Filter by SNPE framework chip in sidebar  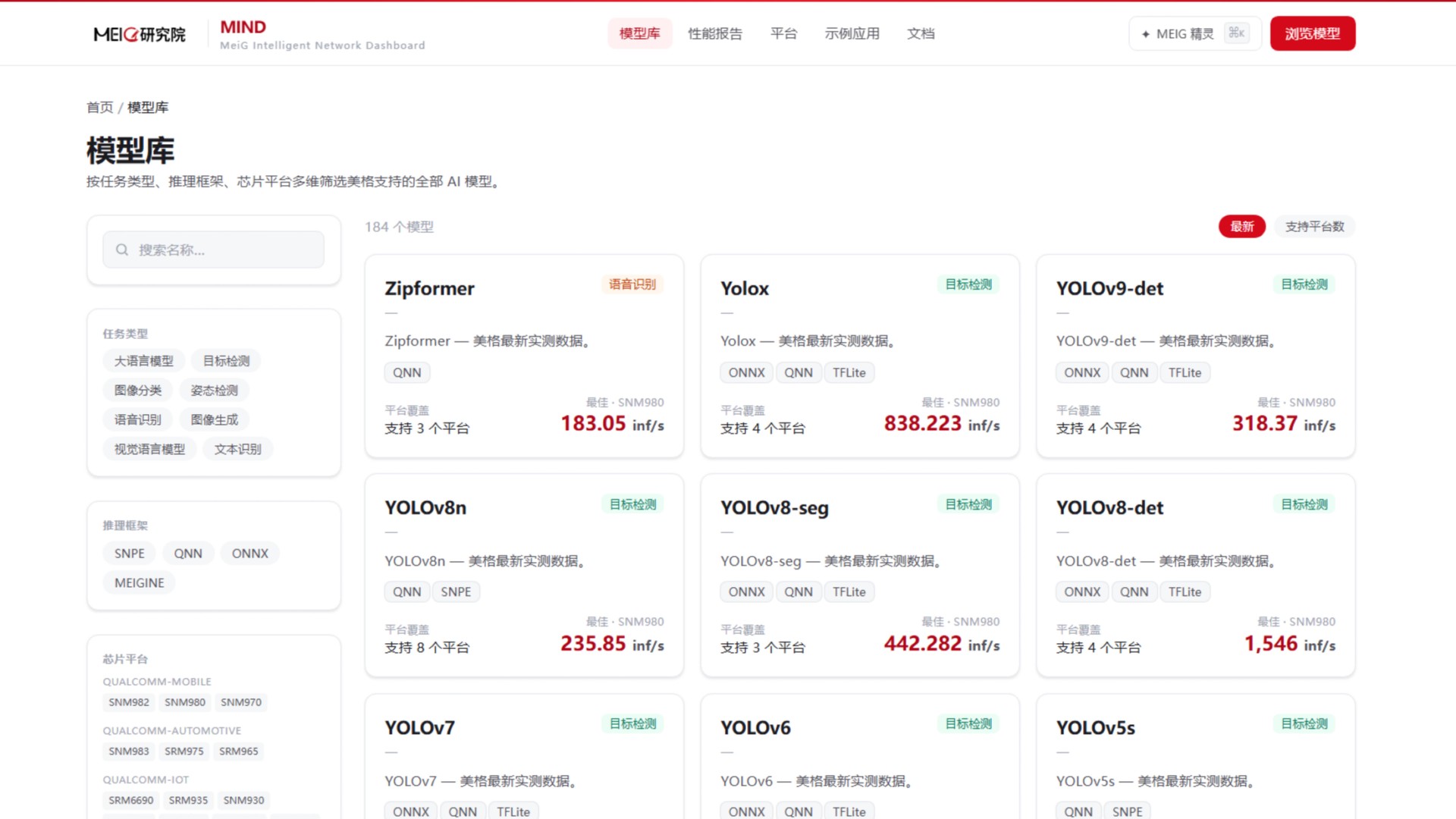pyautogui.click(x=130, y=554)
